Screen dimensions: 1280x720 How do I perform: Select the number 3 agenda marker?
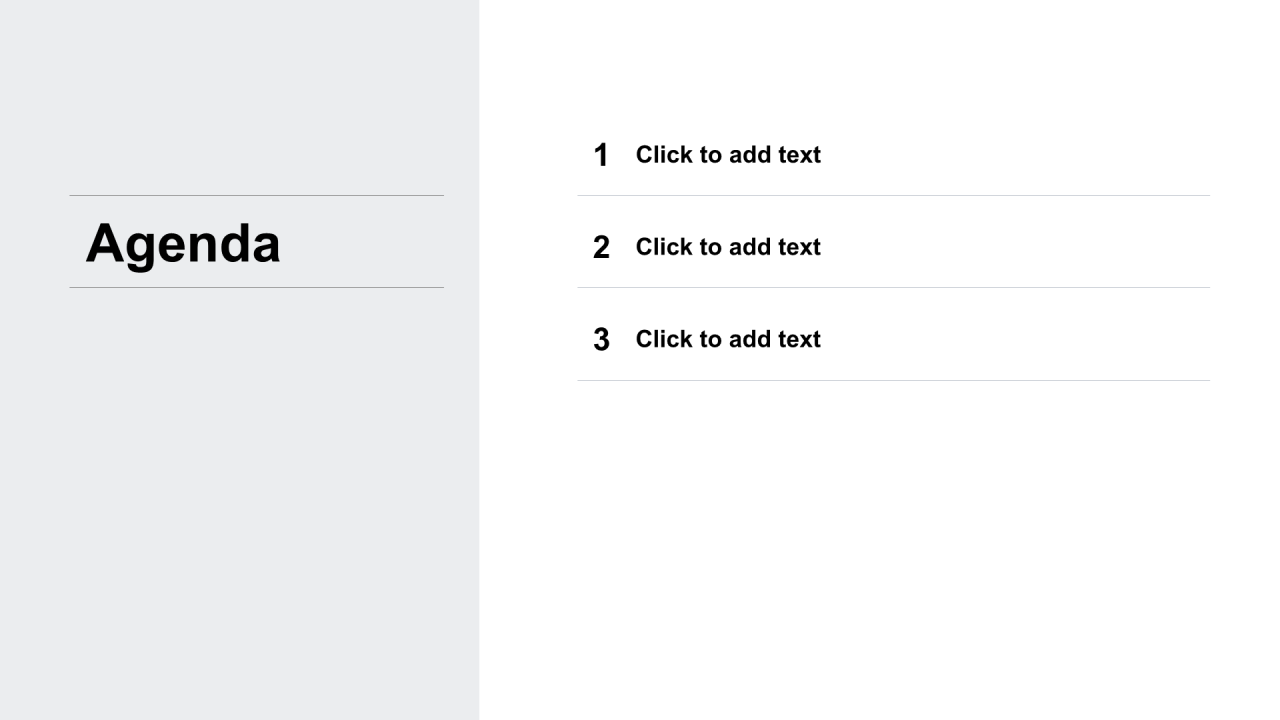pos(601,339)
